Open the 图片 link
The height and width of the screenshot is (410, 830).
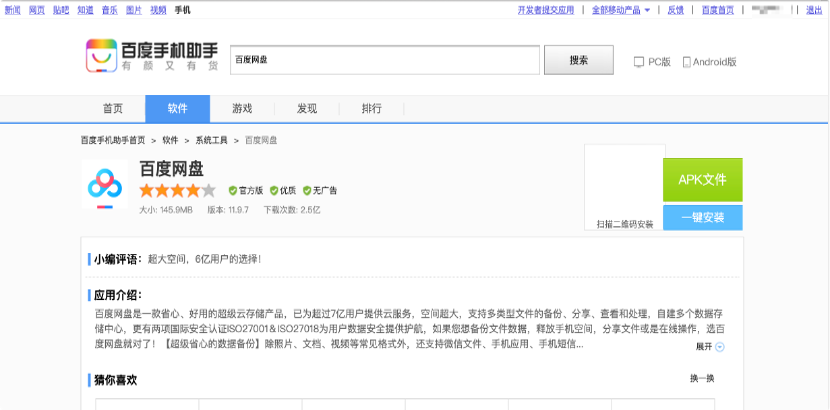tap(134, 10)
